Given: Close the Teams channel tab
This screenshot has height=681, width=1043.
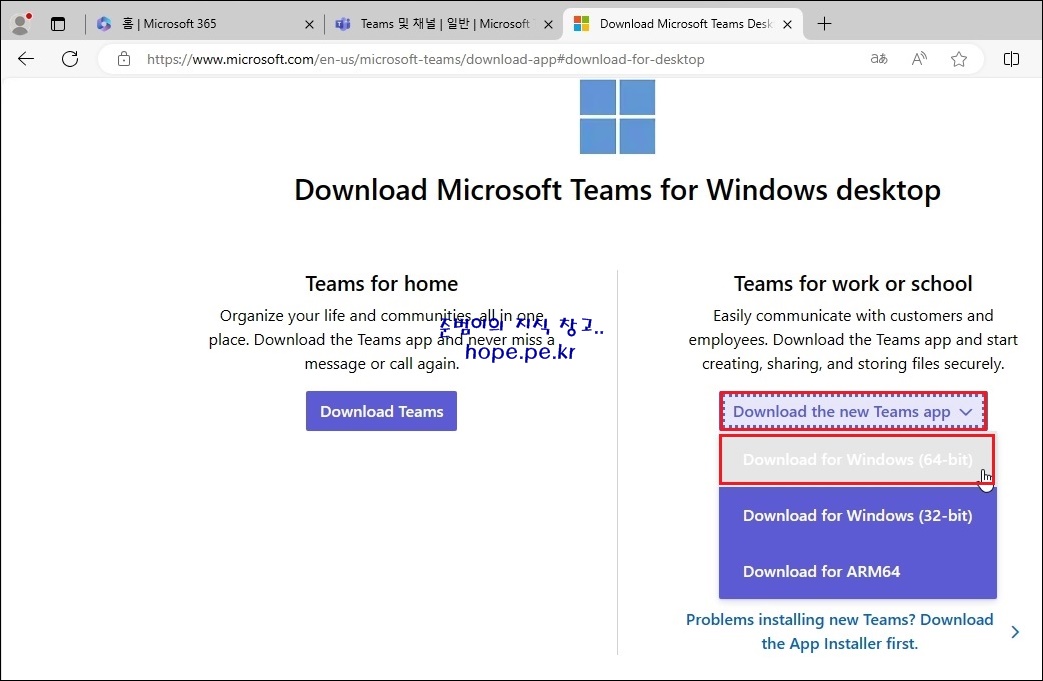Looking at the screenshot, I should [548, 25].
